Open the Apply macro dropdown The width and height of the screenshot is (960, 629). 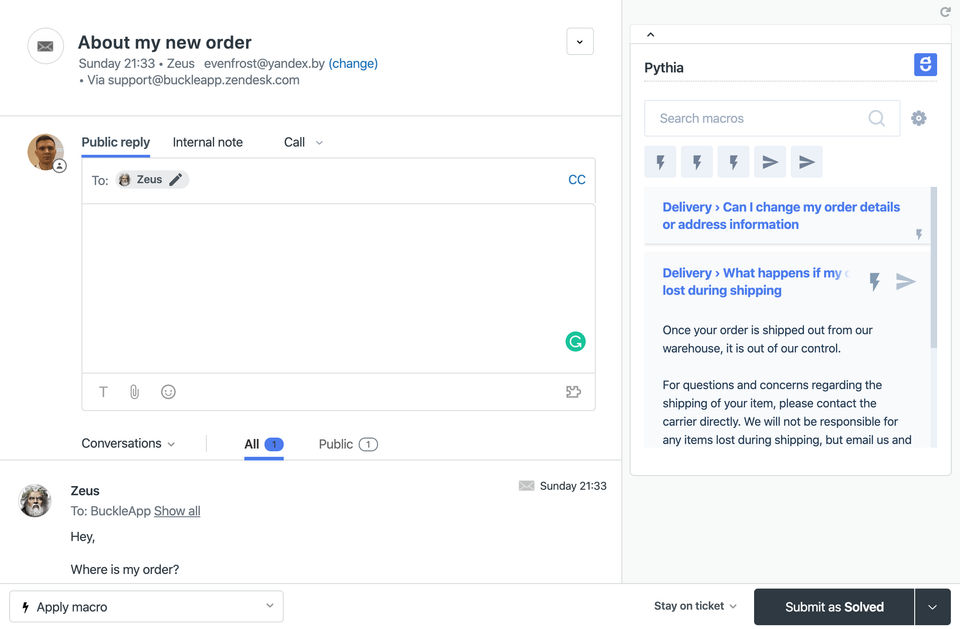click(146, 607)
